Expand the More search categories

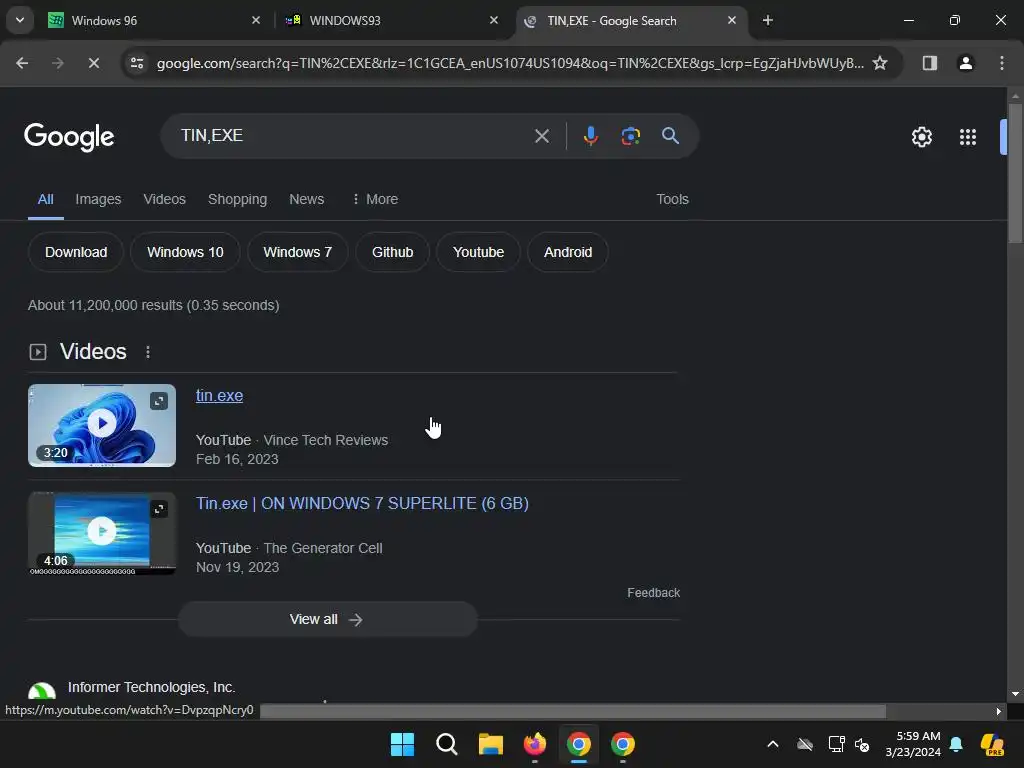375,199
